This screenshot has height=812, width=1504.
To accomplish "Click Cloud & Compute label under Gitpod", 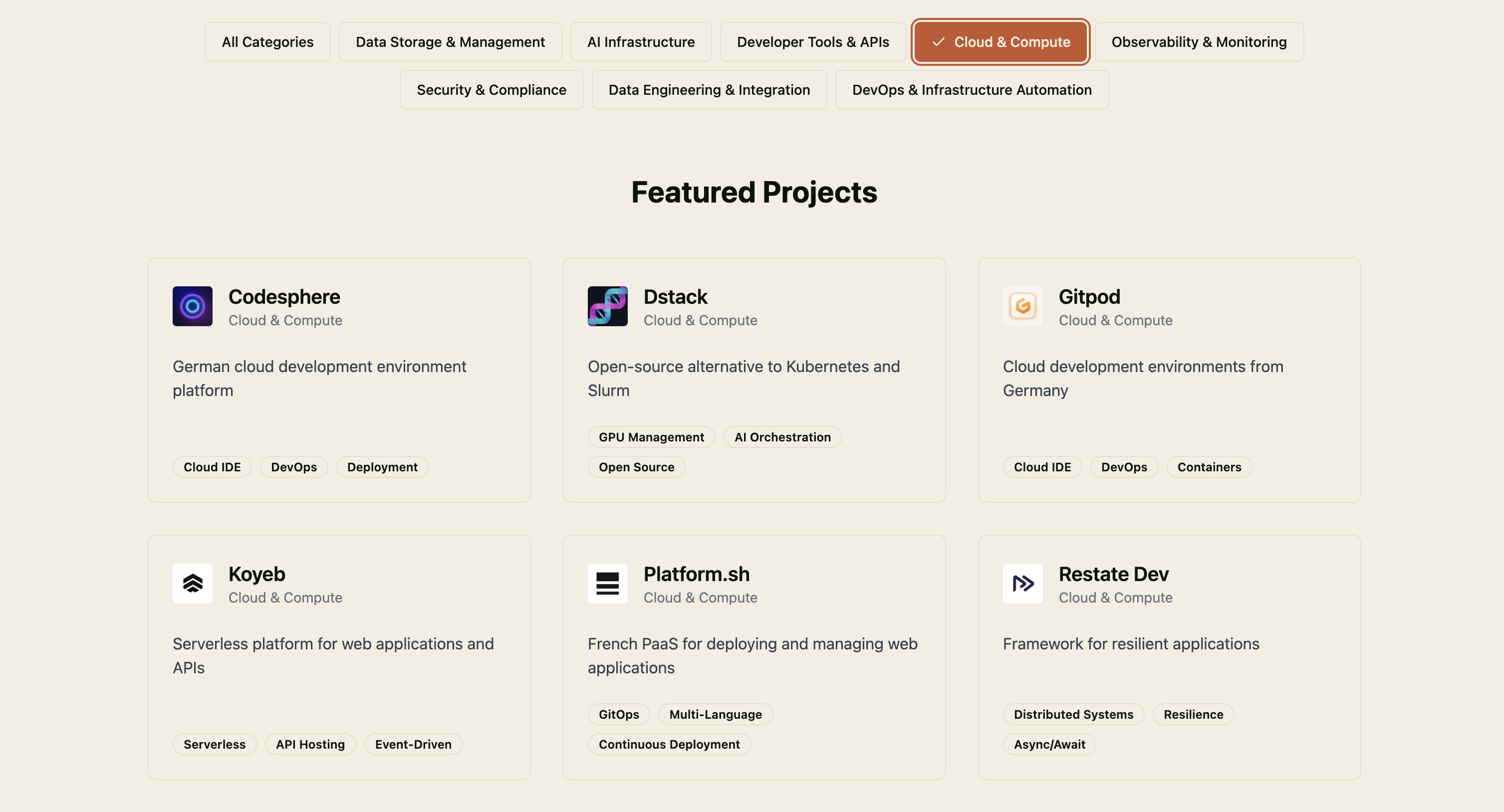I will coord(1115,321).
